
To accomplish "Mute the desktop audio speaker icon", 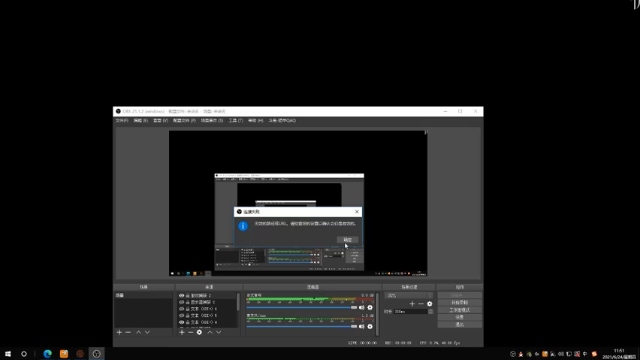I will (362, 307).
